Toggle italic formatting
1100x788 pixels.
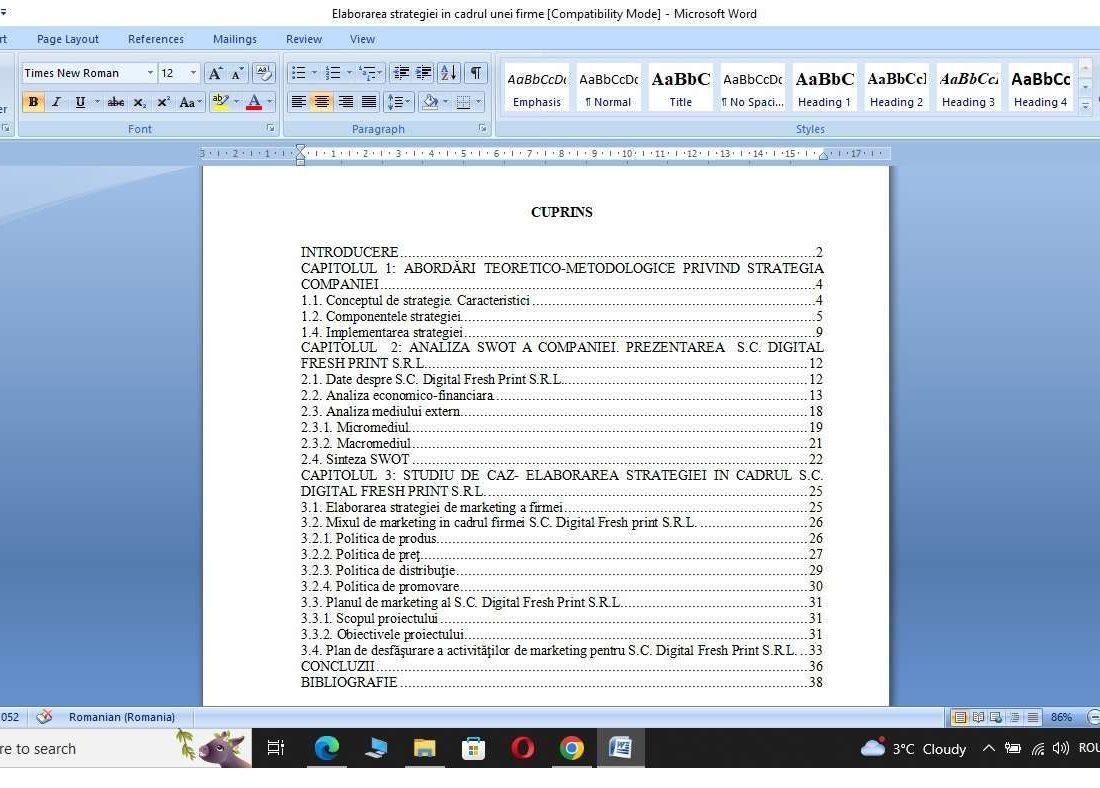click(x=57, y=101)
